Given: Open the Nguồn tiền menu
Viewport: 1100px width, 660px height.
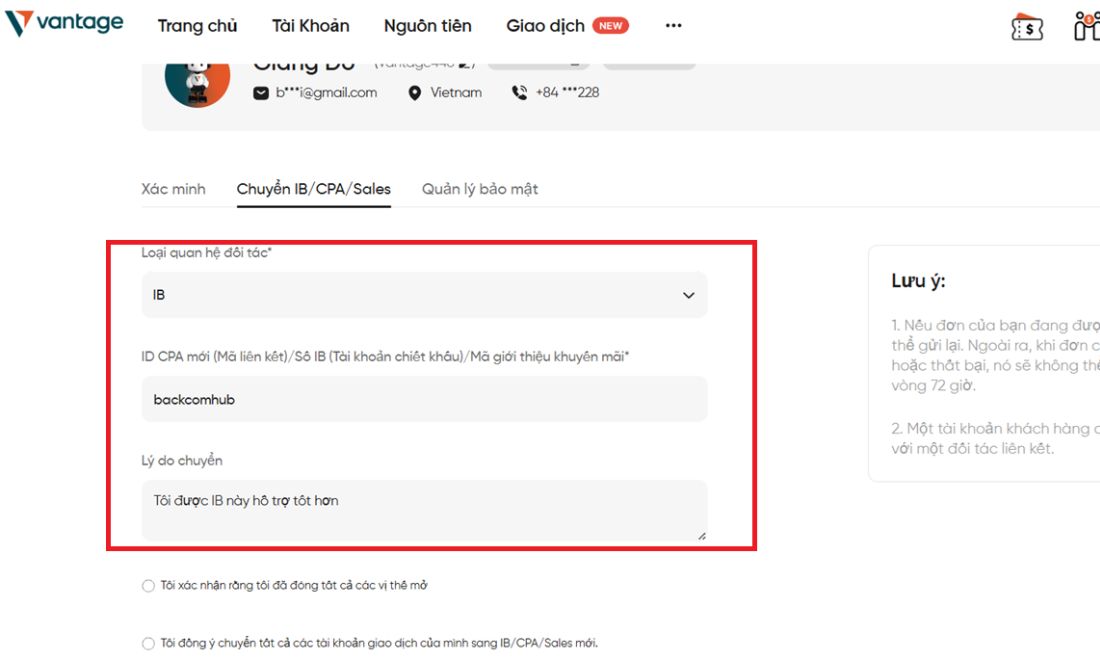Looking at the screenshot, I should [x=427, y=26].
